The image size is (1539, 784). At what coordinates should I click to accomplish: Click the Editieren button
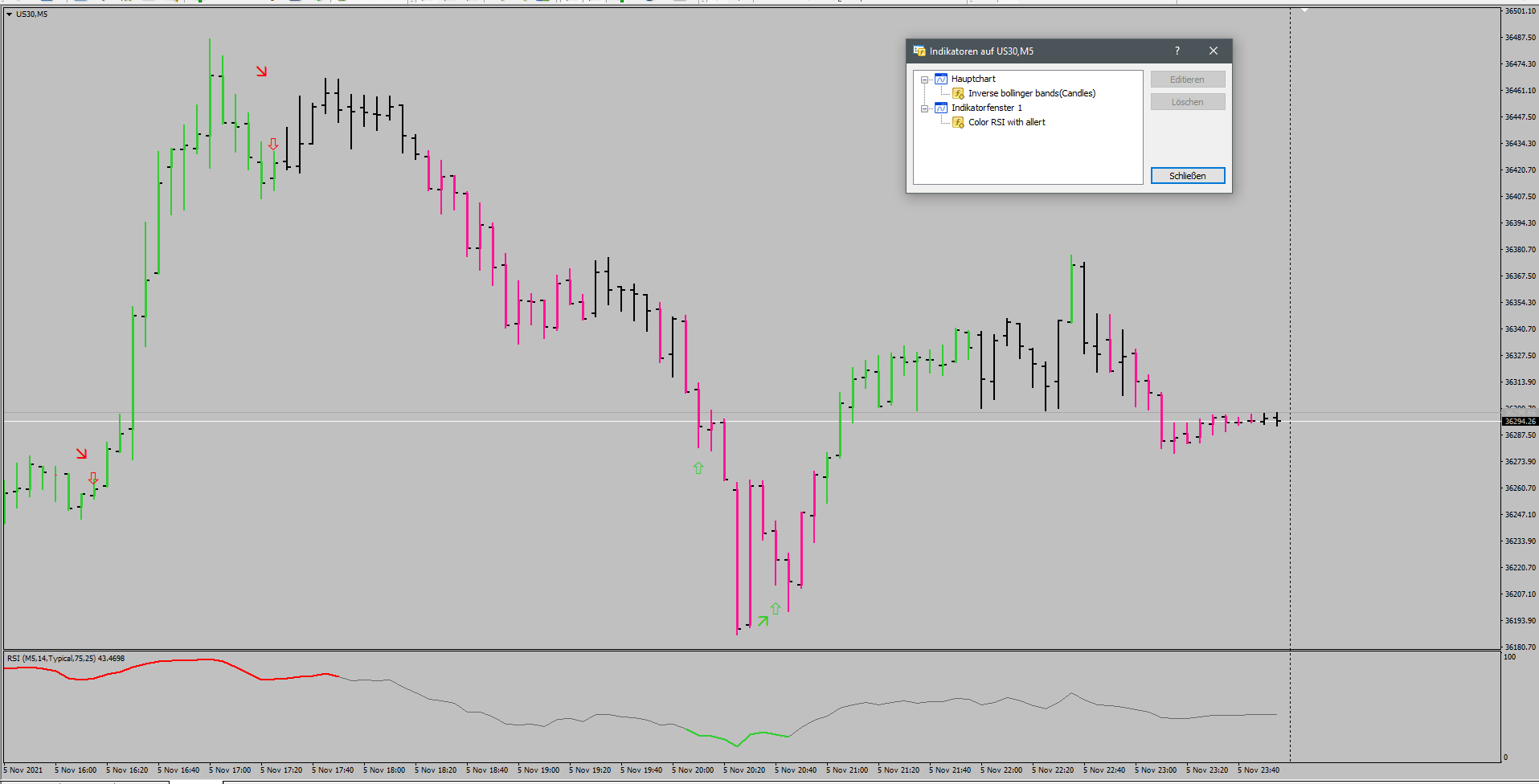(x=1187, y=80)
